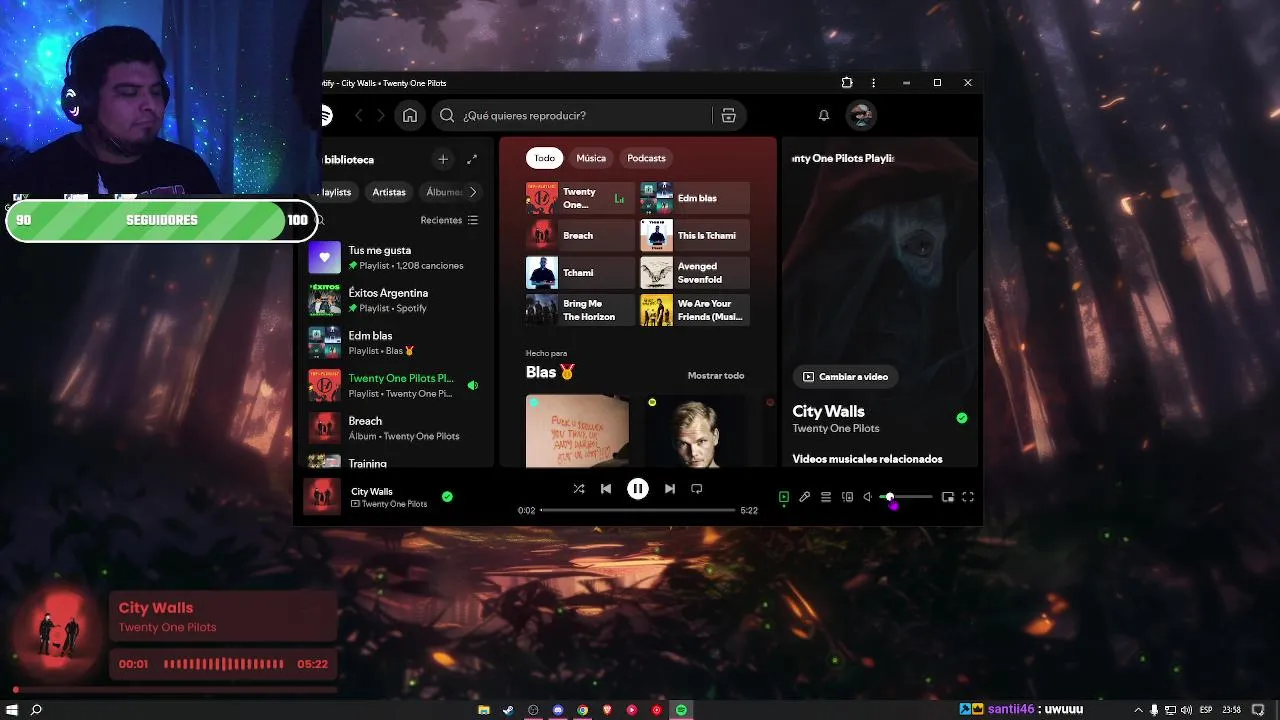Open the Blas section heading
Image resolution: width=1280 pixels, height=720 pixels.
tap(551, 372)
